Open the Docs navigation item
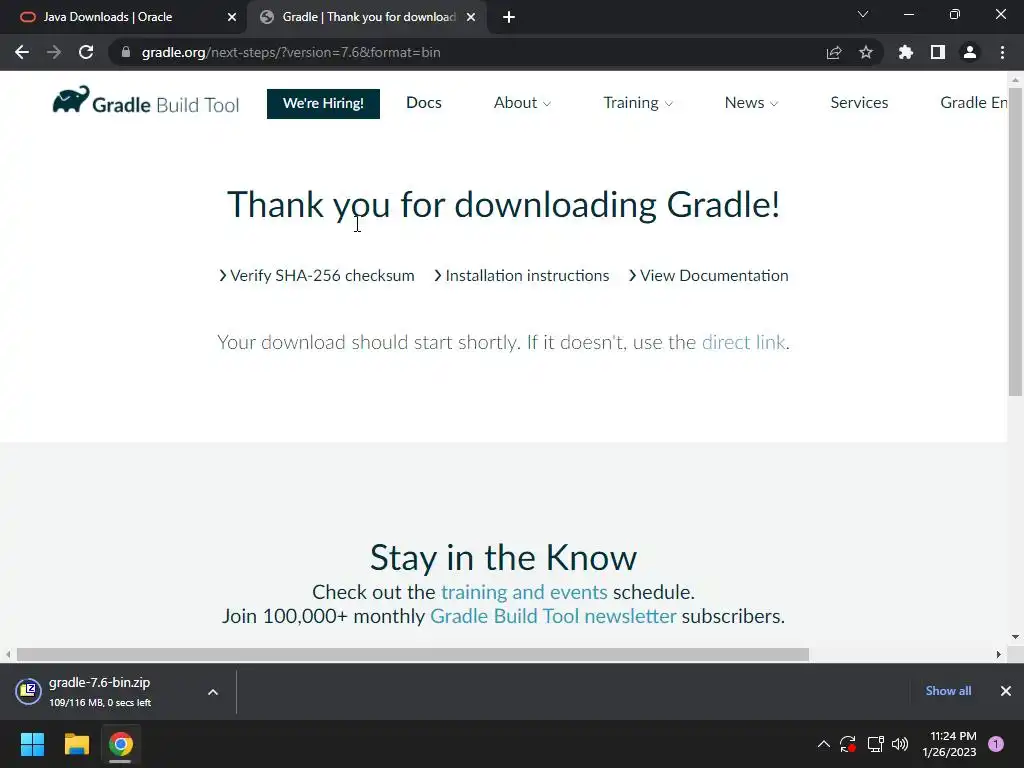 (424, 103)
